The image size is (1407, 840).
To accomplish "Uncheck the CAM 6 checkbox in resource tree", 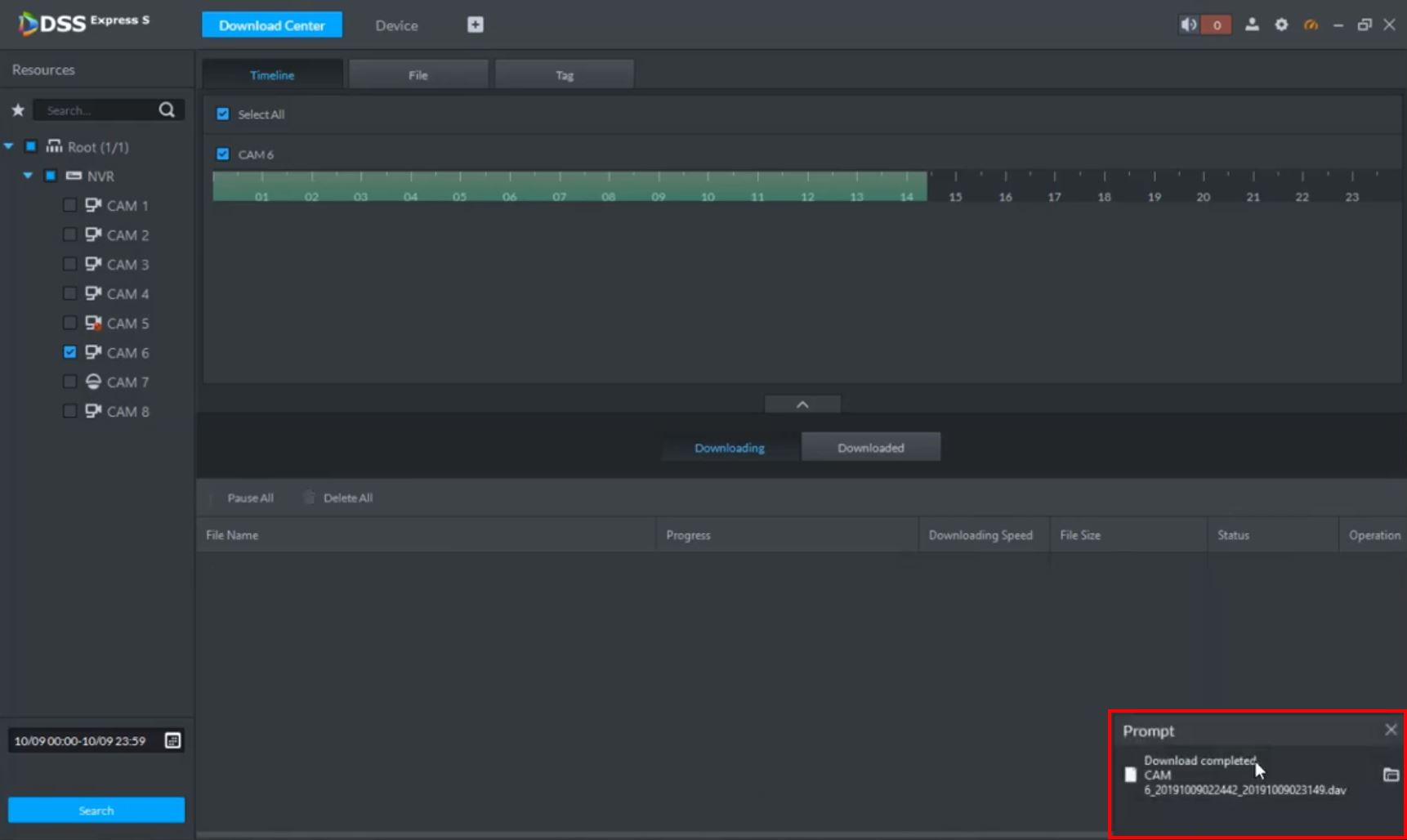I will pyautogui.click(x=70, y=352).
